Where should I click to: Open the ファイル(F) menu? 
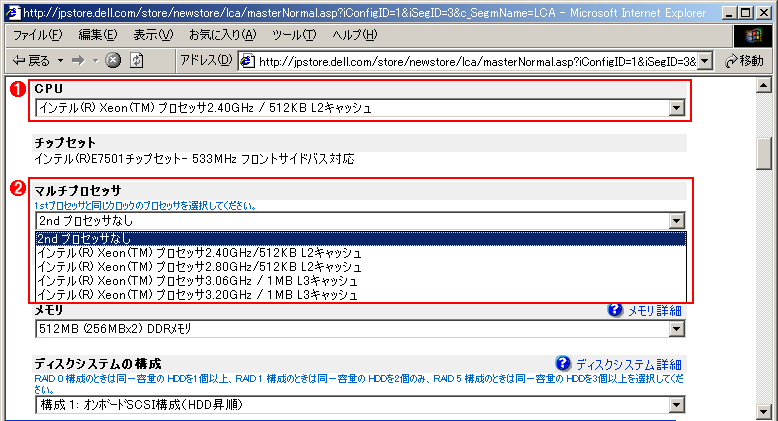(x=38, y=35)
